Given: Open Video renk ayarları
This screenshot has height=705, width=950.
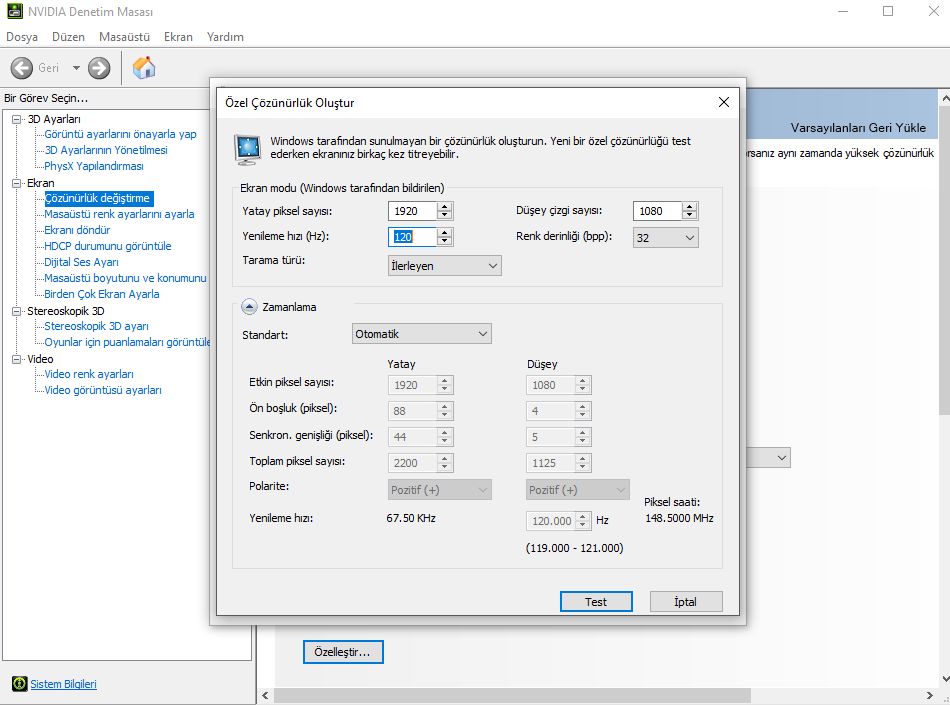Looking at the screenshot, I should point(88,374).
